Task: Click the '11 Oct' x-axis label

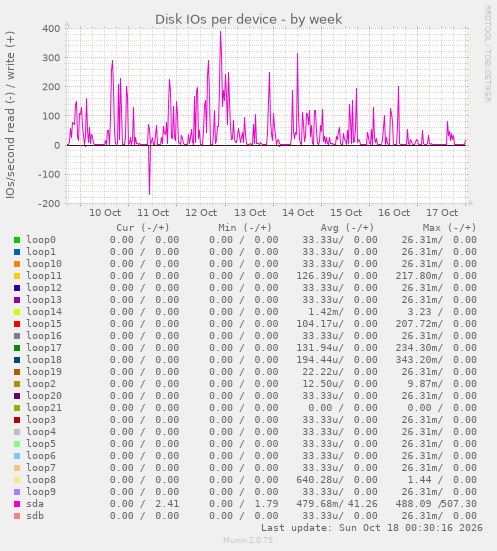Action: (x=153, y=213)
